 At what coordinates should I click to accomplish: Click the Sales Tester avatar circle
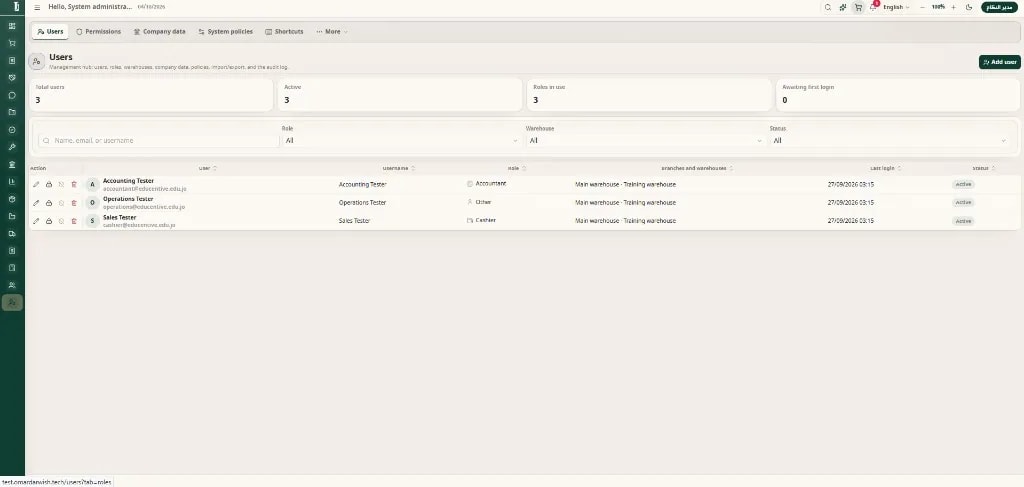pyautogui.click(x=93, y=221)
